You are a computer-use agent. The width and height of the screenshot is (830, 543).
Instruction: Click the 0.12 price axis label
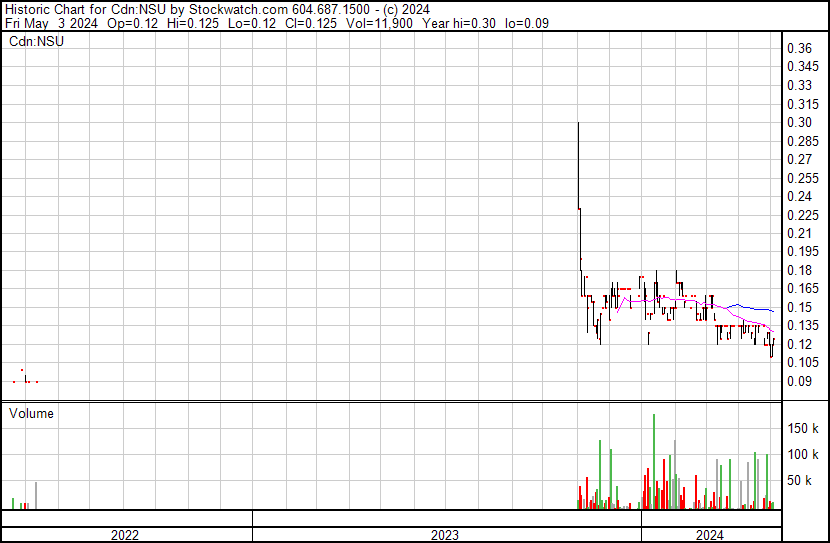(799, 344)
